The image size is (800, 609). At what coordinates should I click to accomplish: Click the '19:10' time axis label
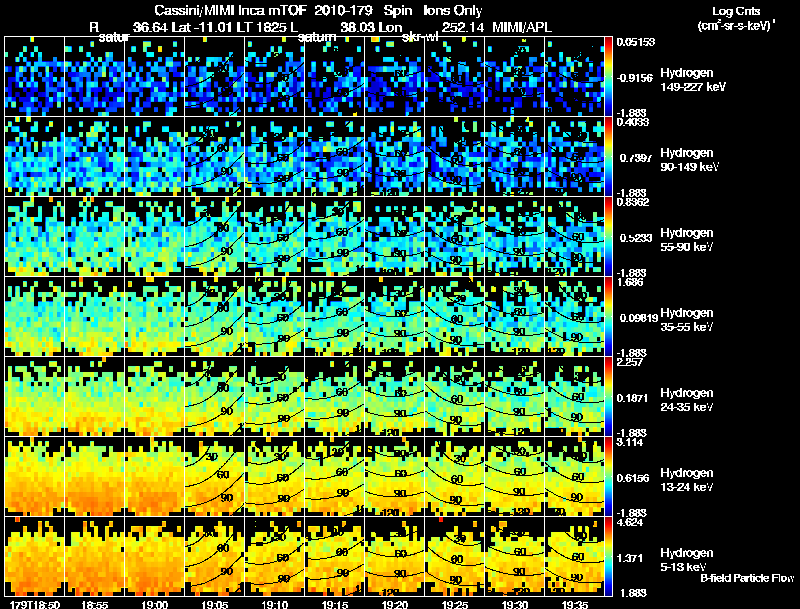tap(274, 604)
